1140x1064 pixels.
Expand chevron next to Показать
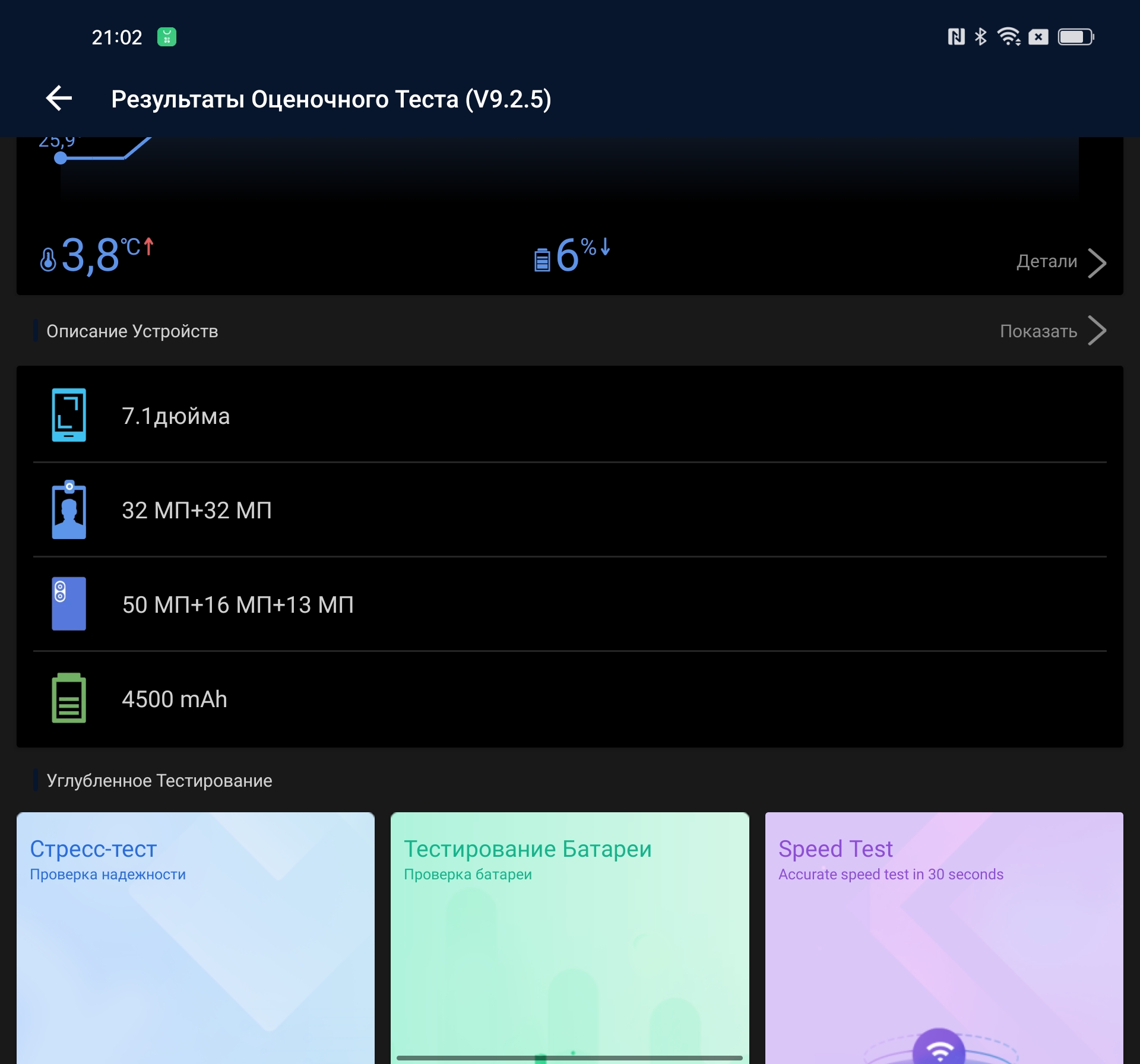click(x=1097, y=331)
